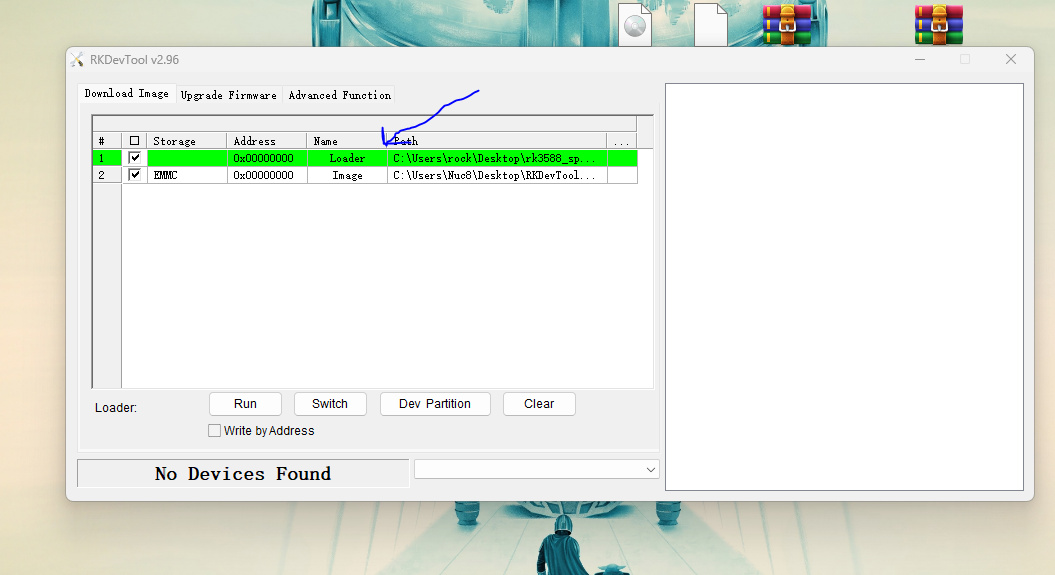Open the browse cell for the Image path

click(x=622, y=175)
